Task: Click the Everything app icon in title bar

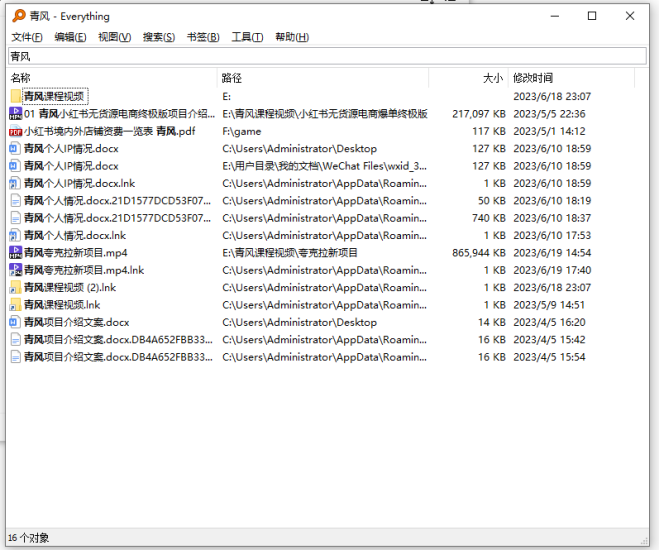Action: tap(18, 16)
